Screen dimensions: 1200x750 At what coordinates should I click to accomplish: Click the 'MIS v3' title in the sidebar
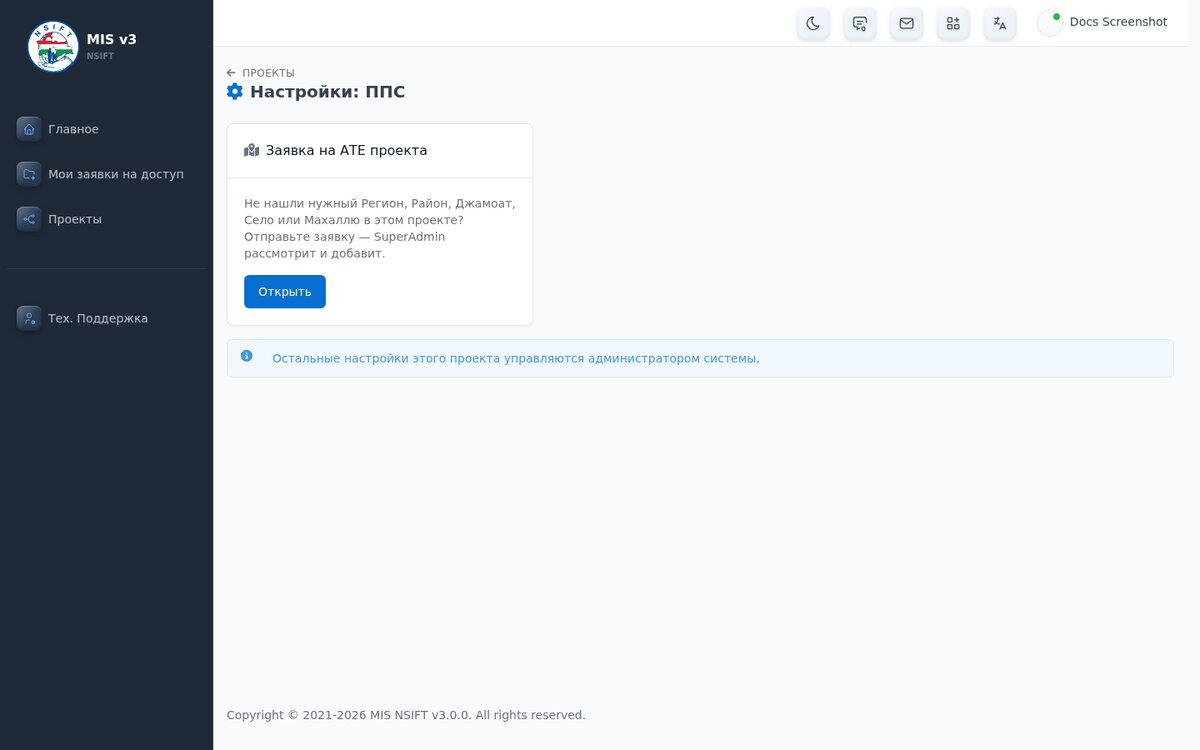pos(112,39)
